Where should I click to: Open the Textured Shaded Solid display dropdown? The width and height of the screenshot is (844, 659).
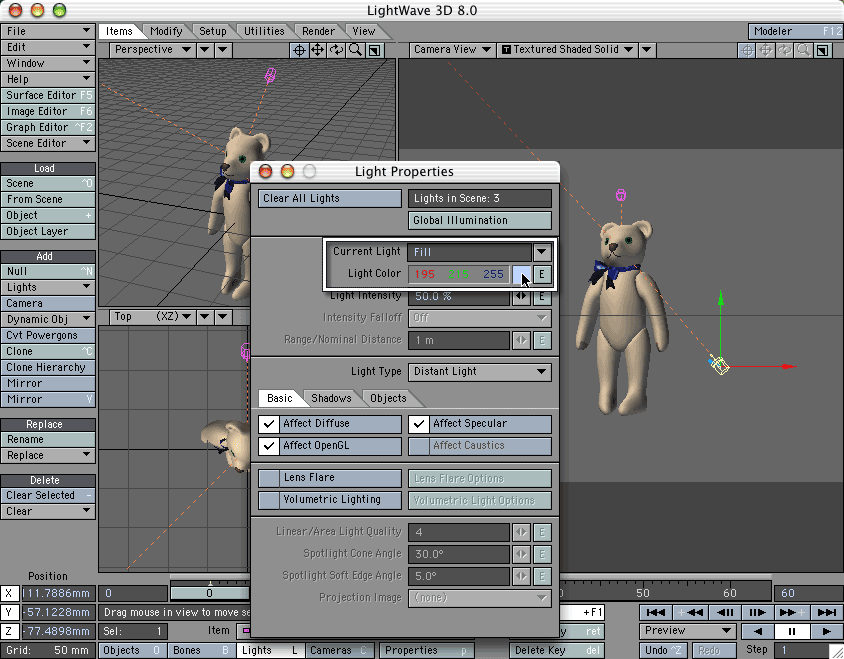[x=567, y=50]
